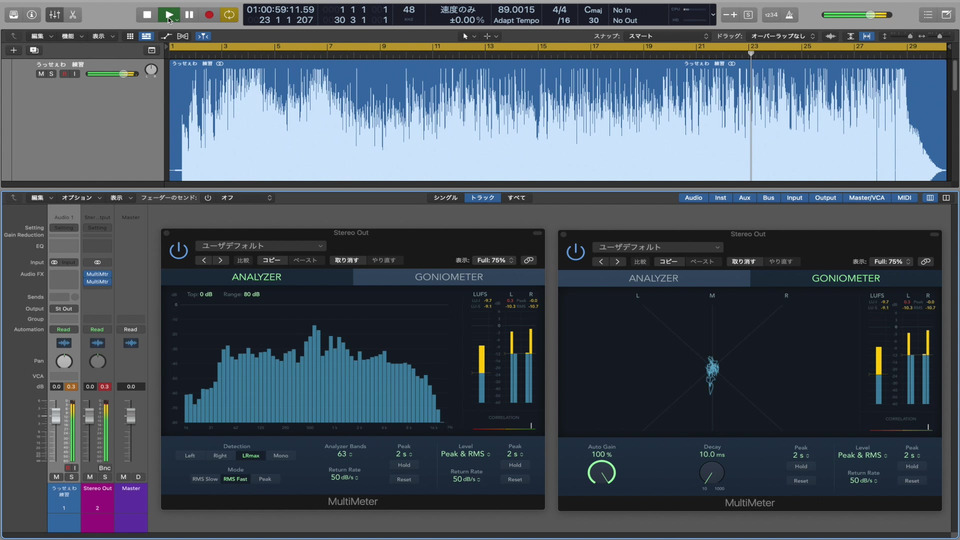
Task: Select Mono detection mode
Action: 281,455
